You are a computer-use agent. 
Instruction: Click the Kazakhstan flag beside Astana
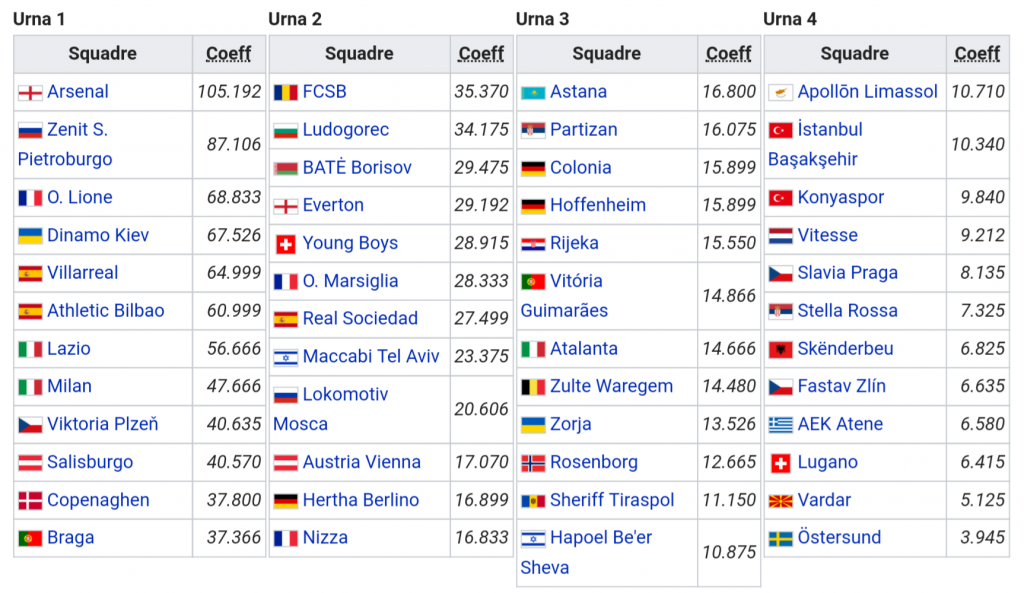[533, 92]
